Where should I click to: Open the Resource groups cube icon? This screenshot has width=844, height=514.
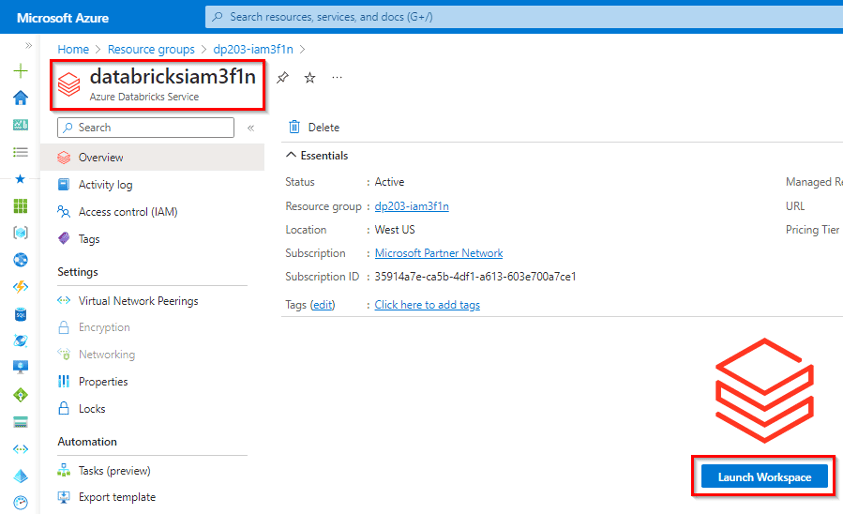point(20,233)
